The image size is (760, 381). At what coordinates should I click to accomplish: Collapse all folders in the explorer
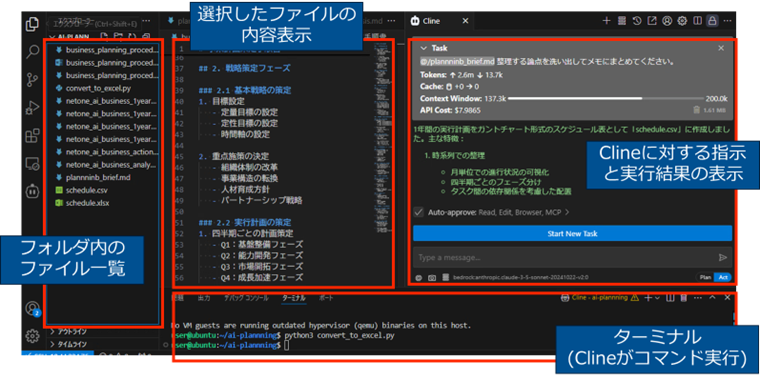coord(146,36)
